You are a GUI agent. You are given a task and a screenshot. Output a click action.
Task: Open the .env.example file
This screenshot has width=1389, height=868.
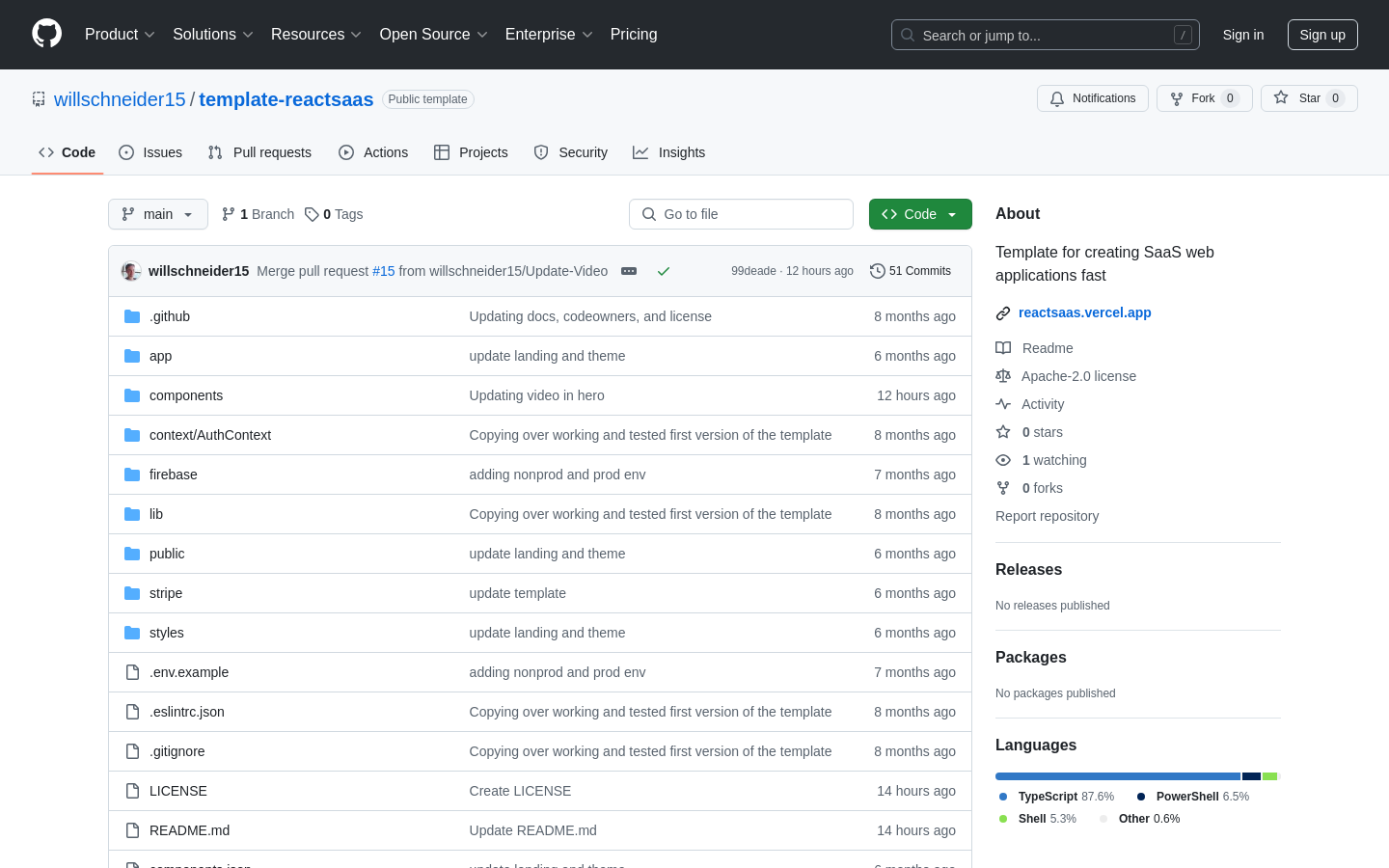pyautogui.click(x=189, y=672)
